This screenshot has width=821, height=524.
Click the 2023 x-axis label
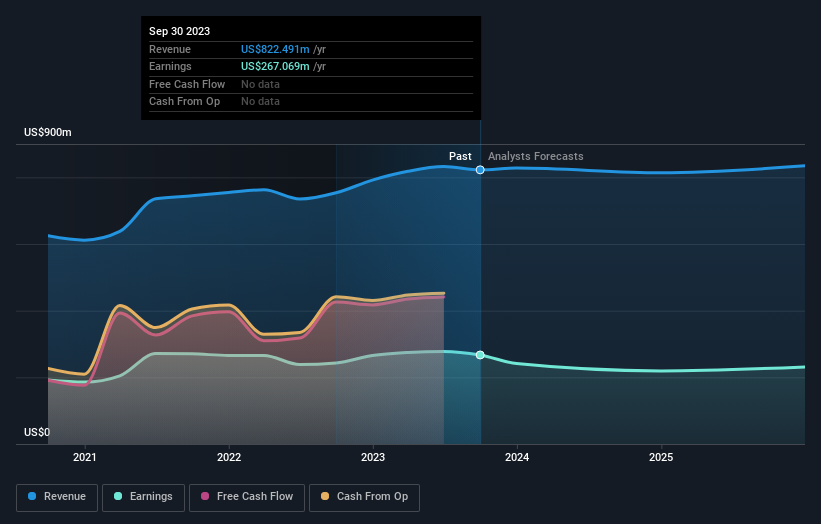pos(373,457)
